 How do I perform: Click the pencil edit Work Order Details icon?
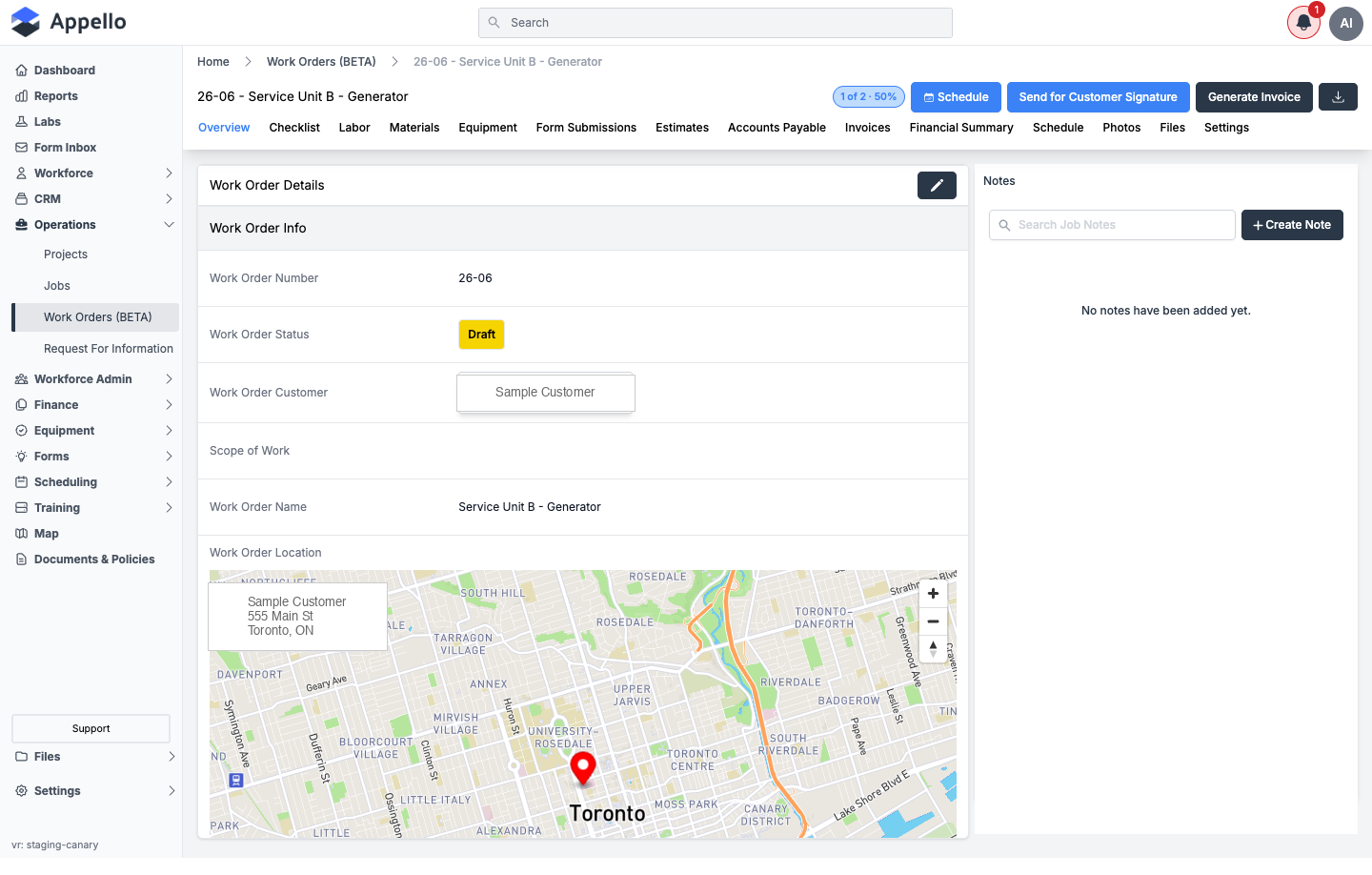point(937,185)
